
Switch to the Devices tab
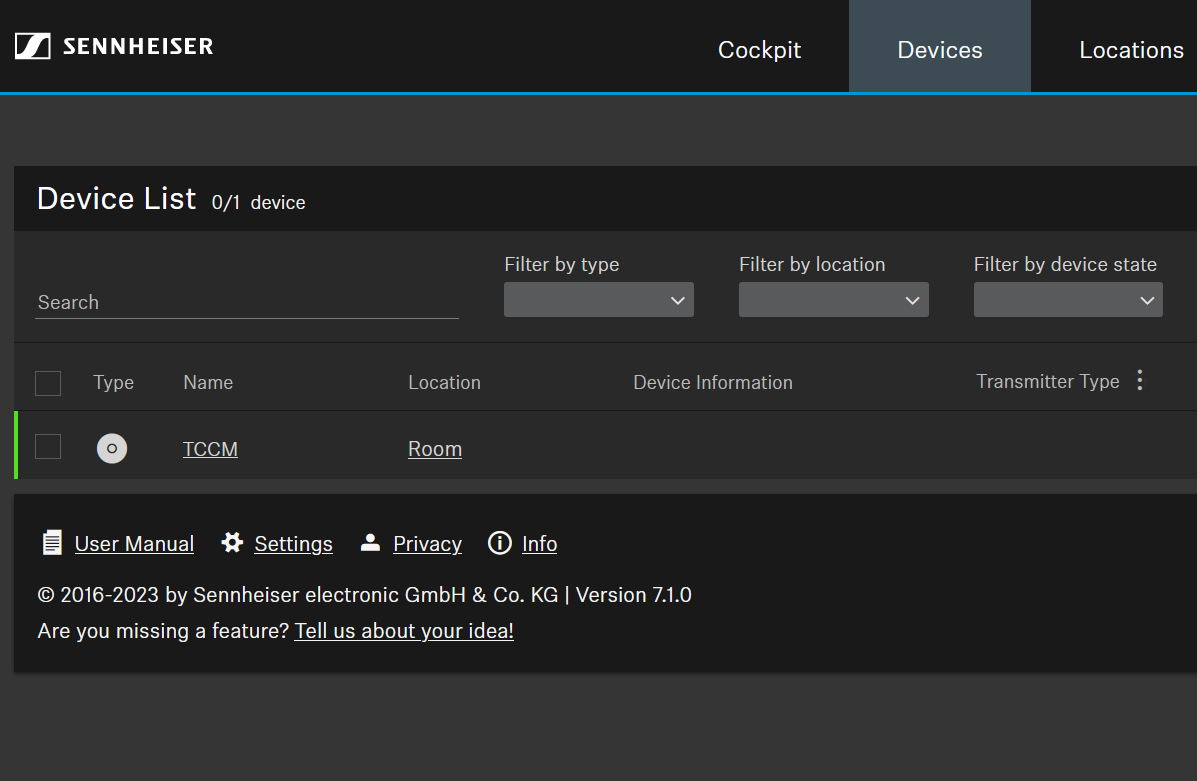click(x=939, y=47)
